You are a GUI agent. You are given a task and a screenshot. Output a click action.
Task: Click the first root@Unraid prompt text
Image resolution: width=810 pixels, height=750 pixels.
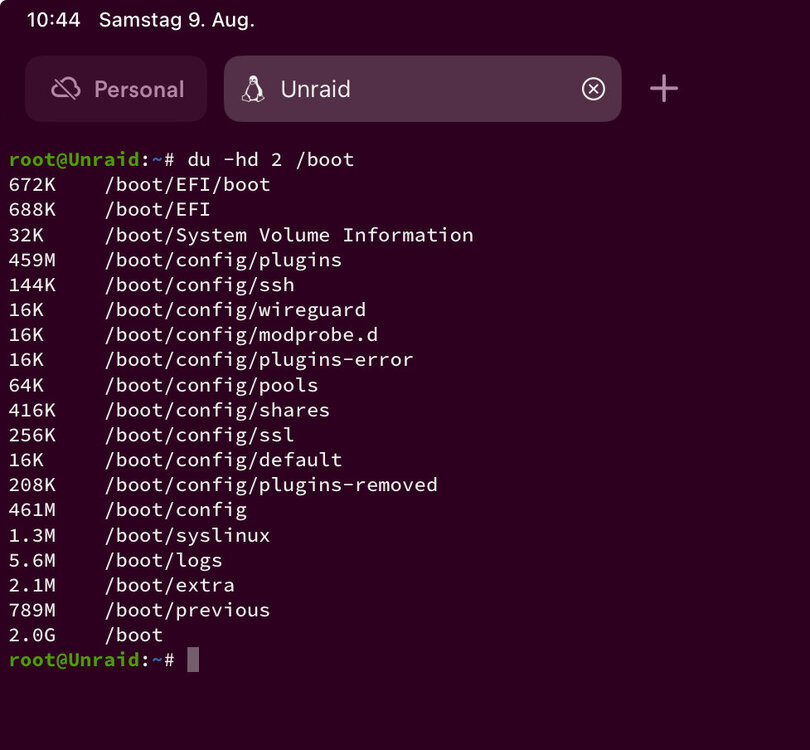[x=74, y=160]
